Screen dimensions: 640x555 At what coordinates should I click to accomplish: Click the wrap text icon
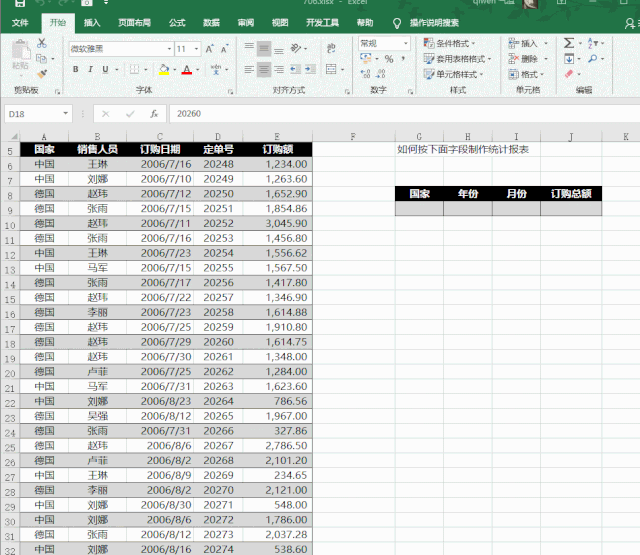[331, 48]
